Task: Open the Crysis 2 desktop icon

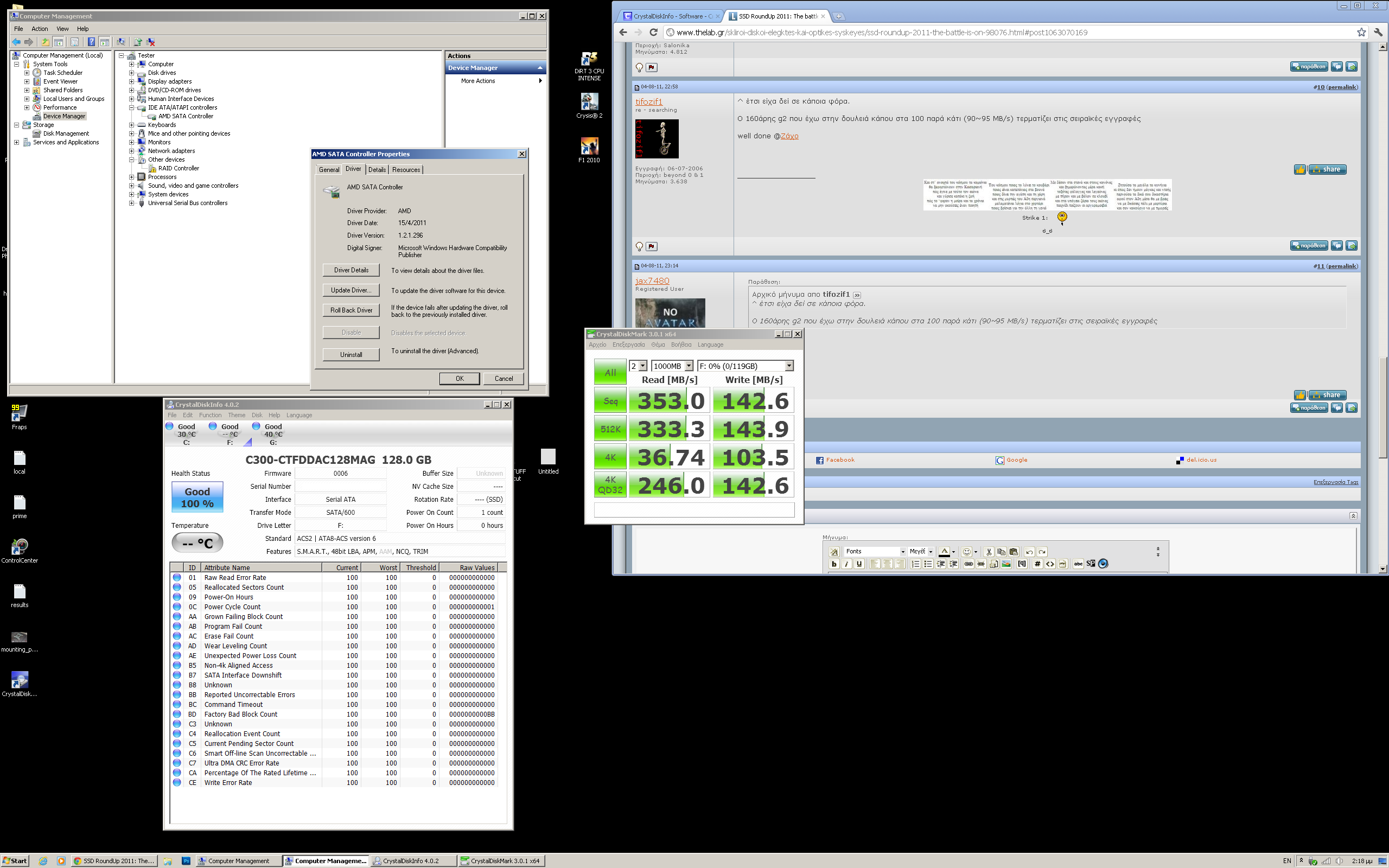Action: [x=589, y=106]
